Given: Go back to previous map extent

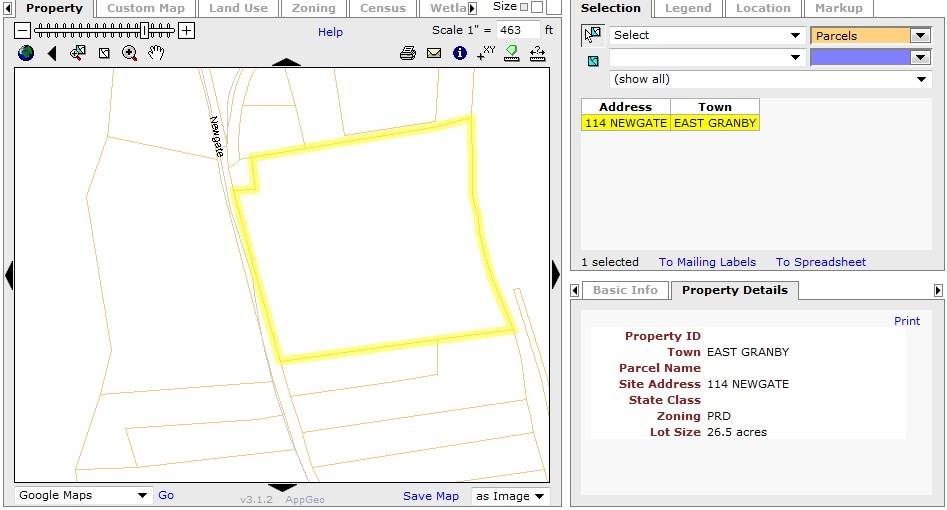Looking at the screenshot, I should coord(52,53).
